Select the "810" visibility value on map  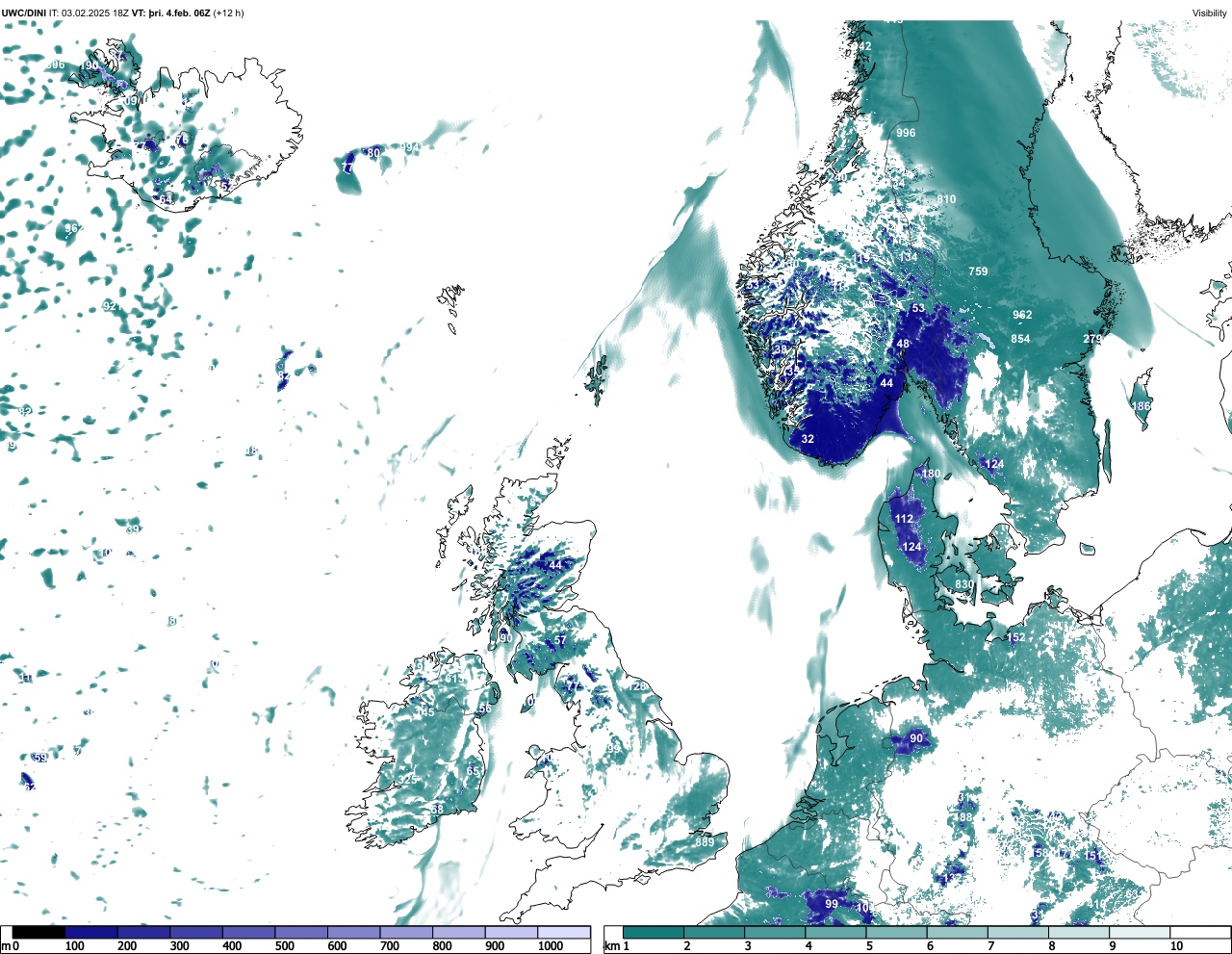coord(946,200)
